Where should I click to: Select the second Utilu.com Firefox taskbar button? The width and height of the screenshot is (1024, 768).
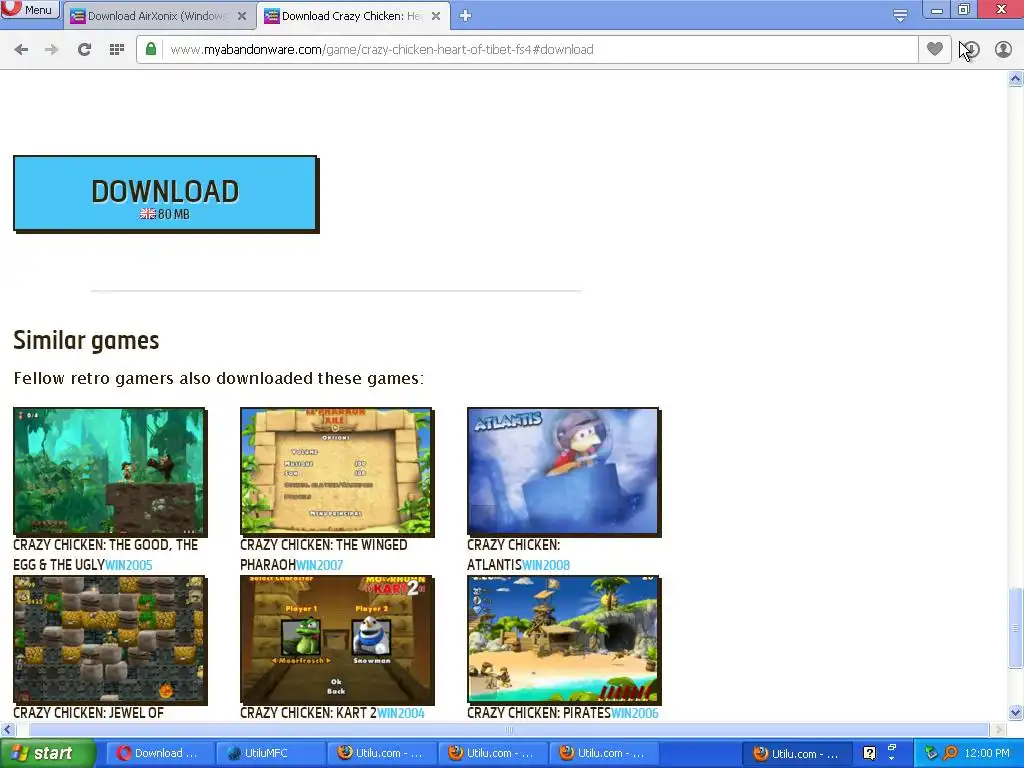[x=492, y=753]
